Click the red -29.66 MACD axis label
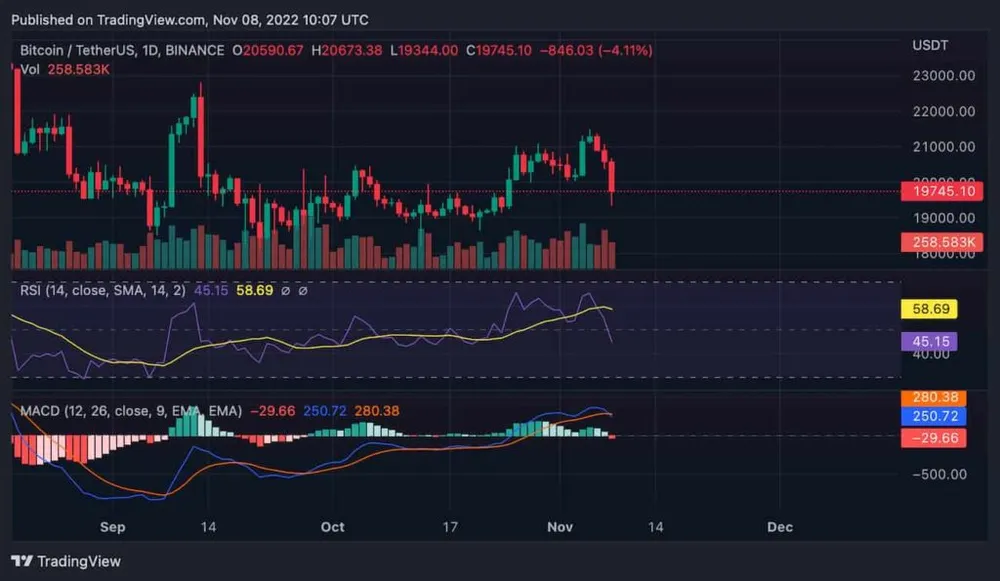1000x581 pixels. coord(931,437)
